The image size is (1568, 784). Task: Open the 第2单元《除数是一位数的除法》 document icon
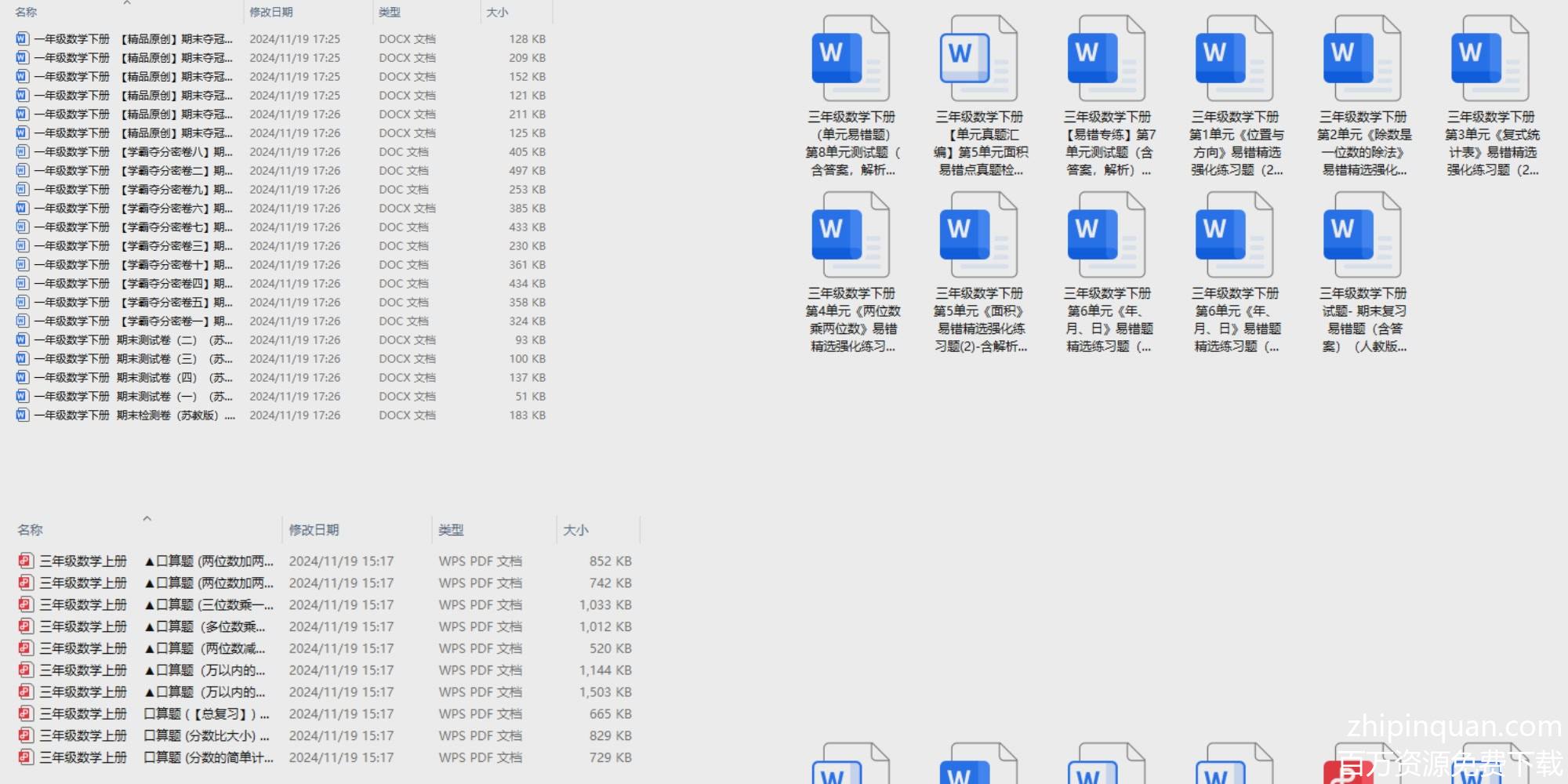point(1362,59)
